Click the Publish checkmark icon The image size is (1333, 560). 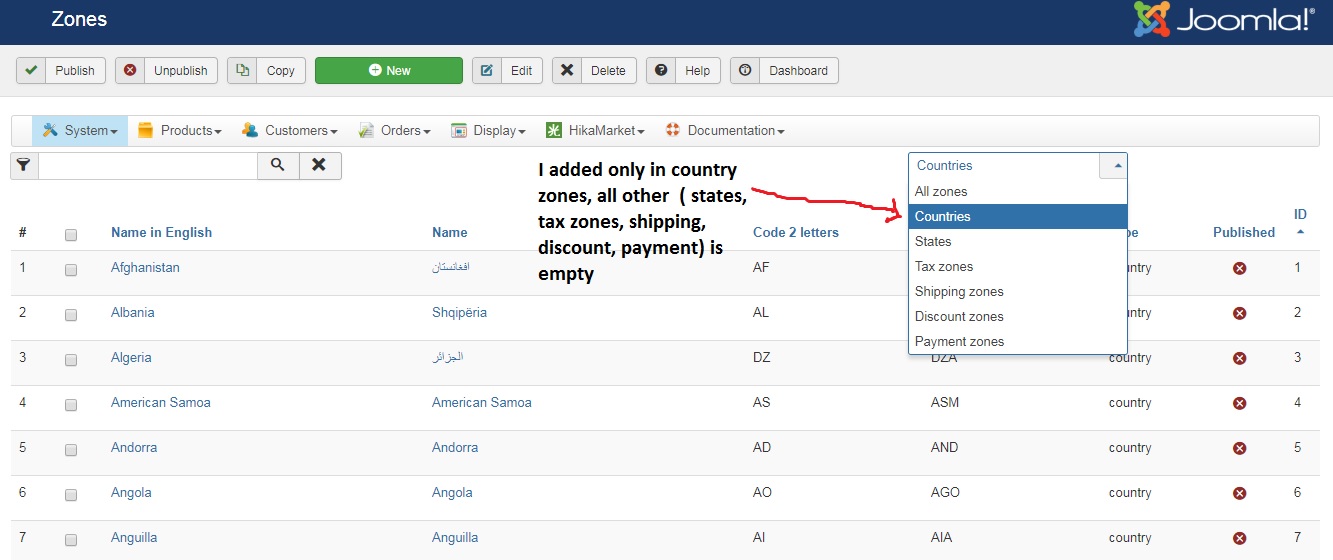31,70
